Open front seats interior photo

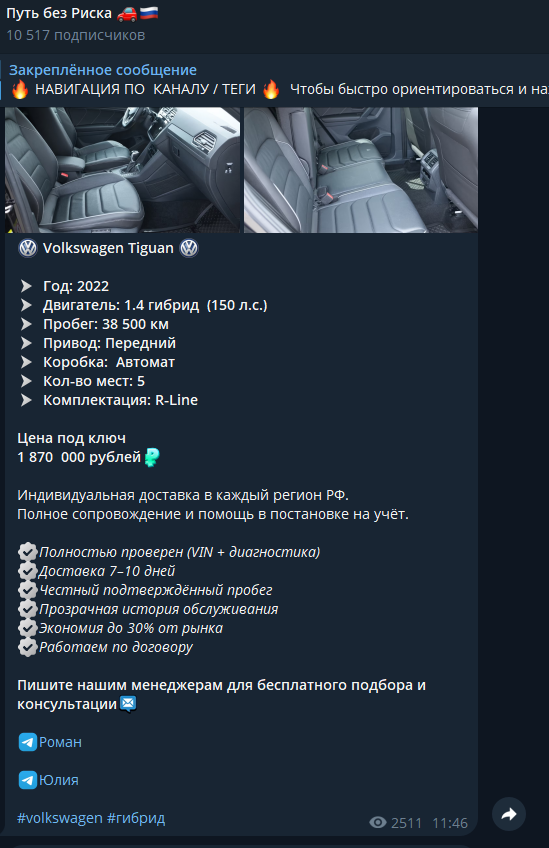tap(122, 170)
